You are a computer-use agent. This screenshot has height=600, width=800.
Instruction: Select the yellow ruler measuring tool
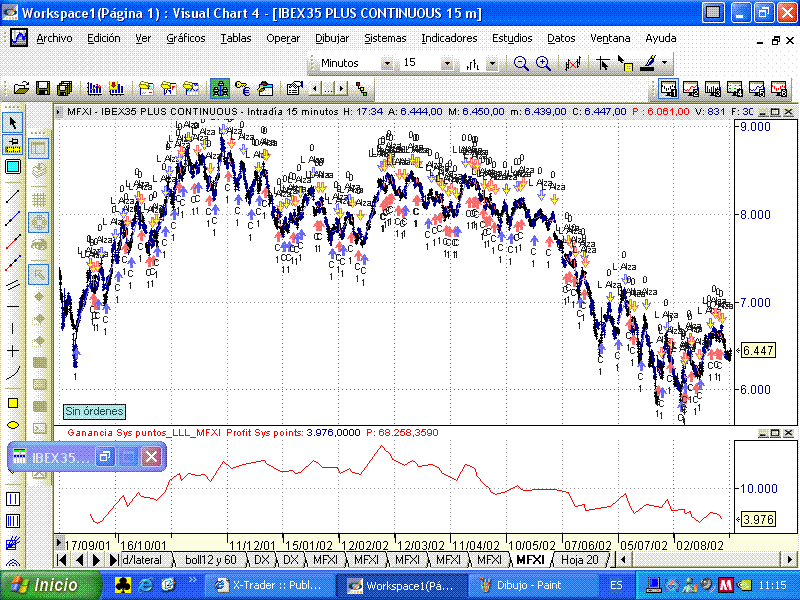13,144
